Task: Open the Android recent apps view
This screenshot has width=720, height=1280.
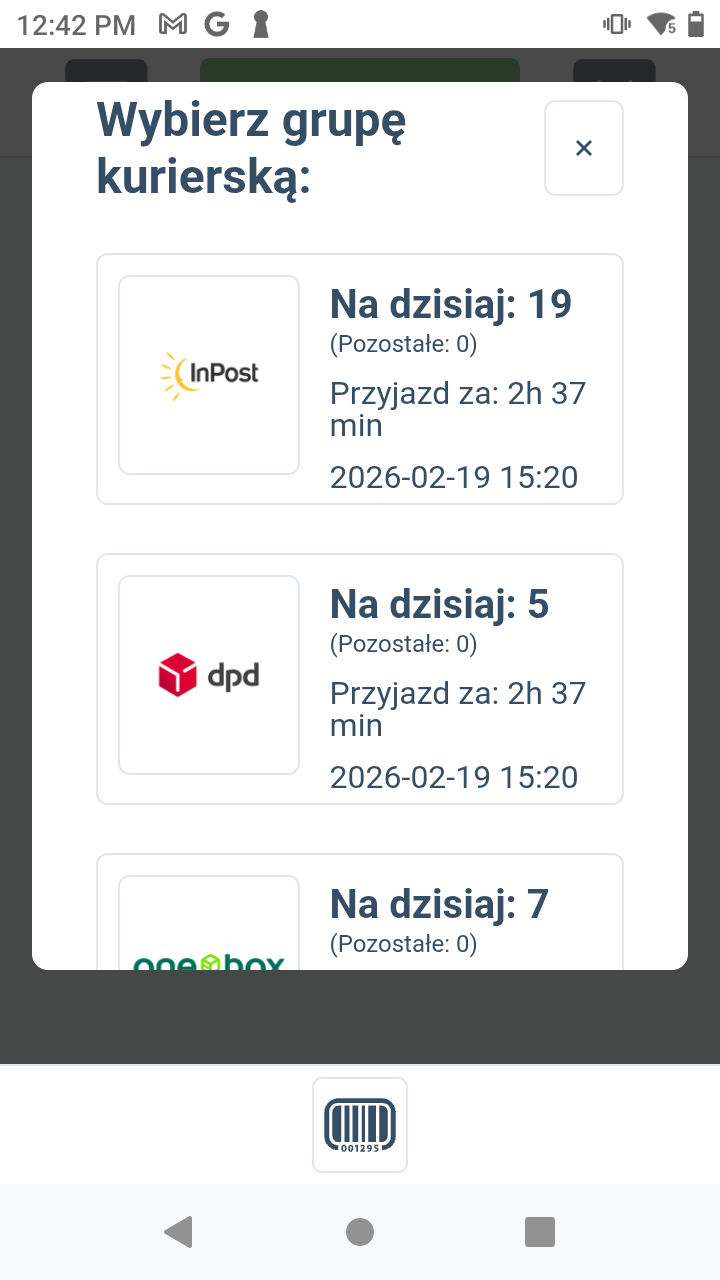Action: tap(540, 1232)
